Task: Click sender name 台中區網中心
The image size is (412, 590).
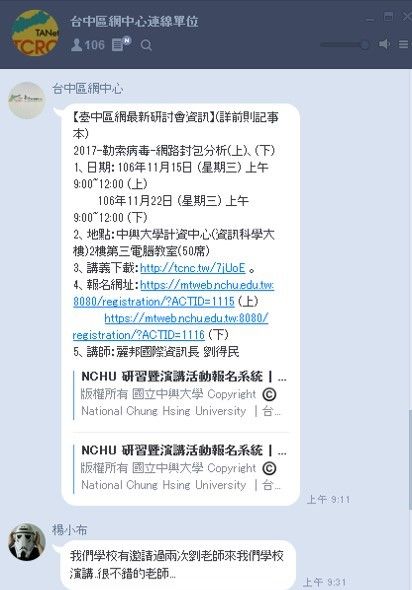Action: [87, 89]
